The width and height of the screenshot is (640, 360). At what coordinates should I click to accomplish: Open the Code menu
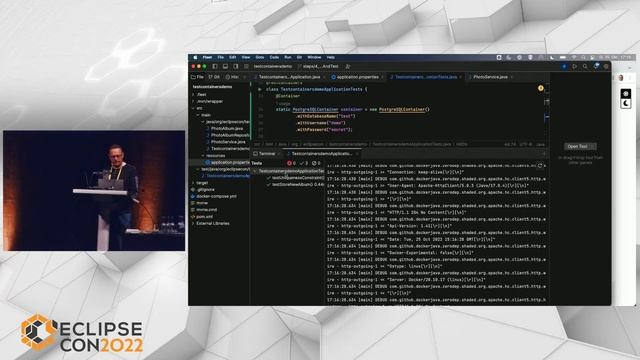[274, 58]
